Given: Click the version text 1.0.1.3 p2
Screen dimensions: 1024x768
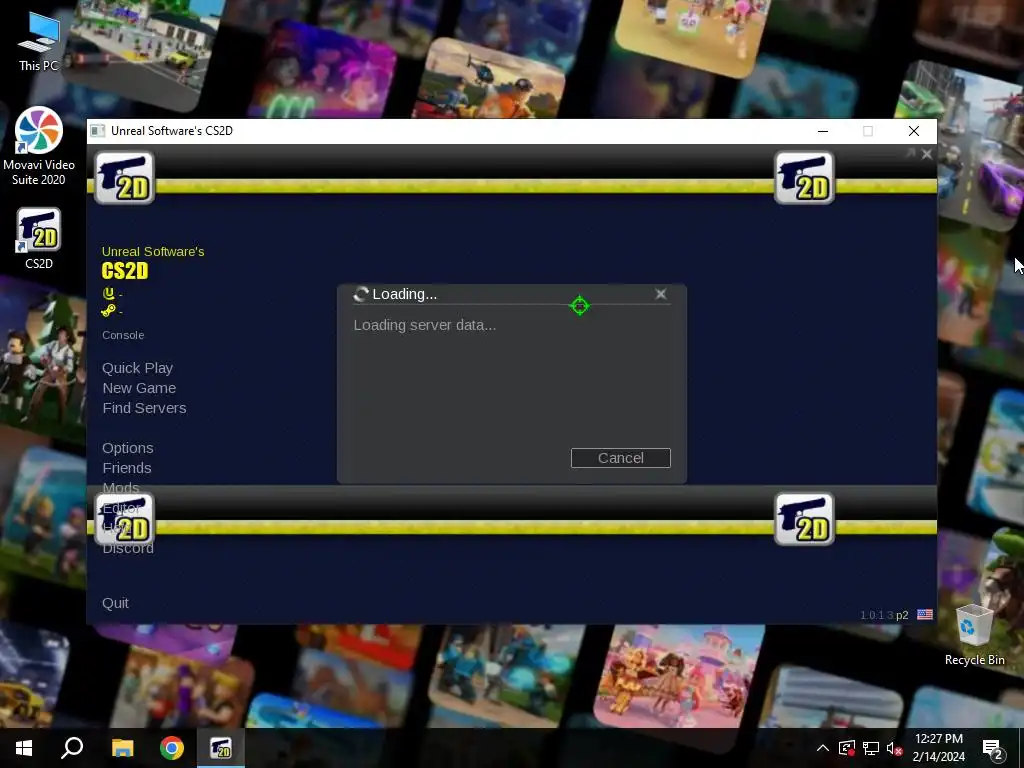Looking at the screenshot, I should click(x=884, y=615).
